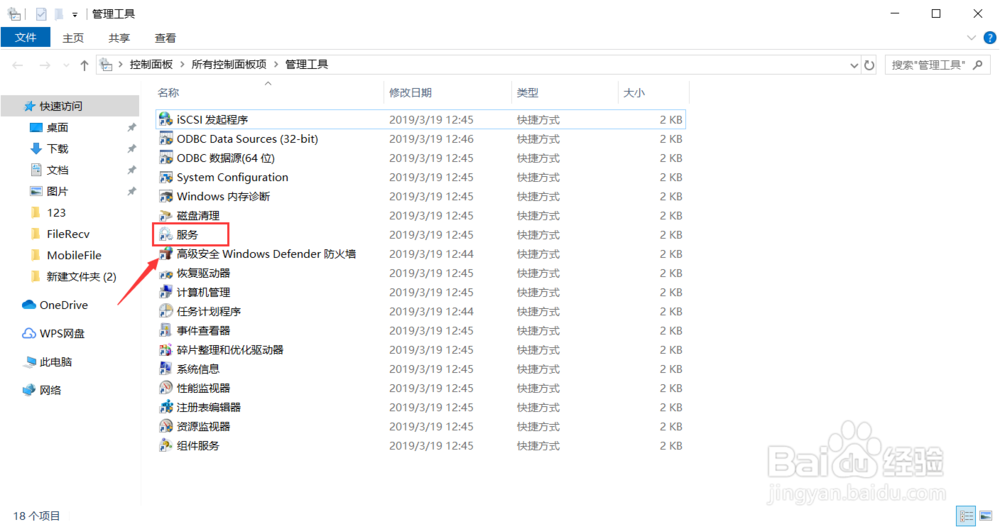This screenshot has height=527, width=1000.
Task: Click the 组件服务 icon
Action: (166, 445)
